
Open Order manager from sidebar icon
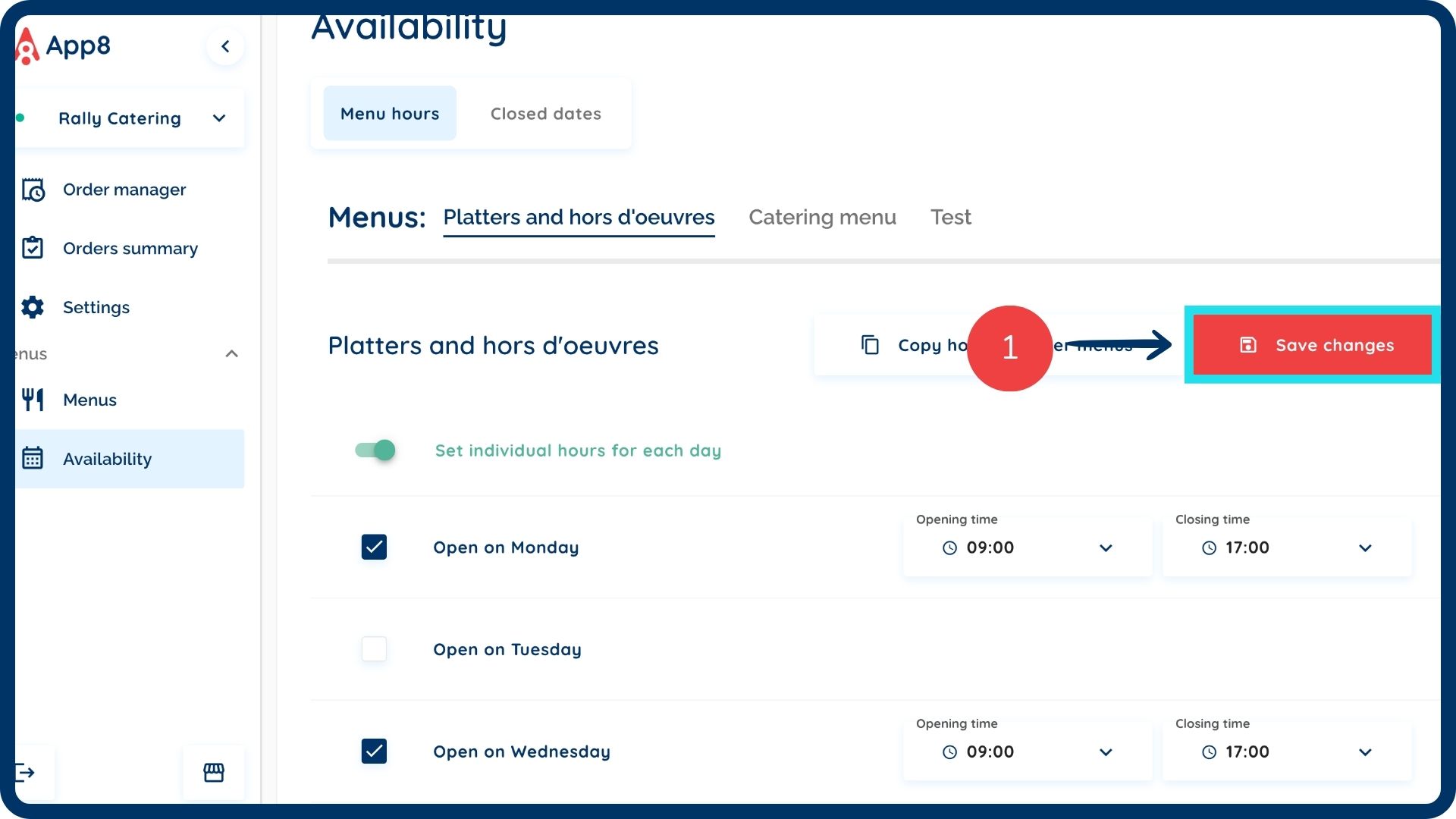(33, 190)
